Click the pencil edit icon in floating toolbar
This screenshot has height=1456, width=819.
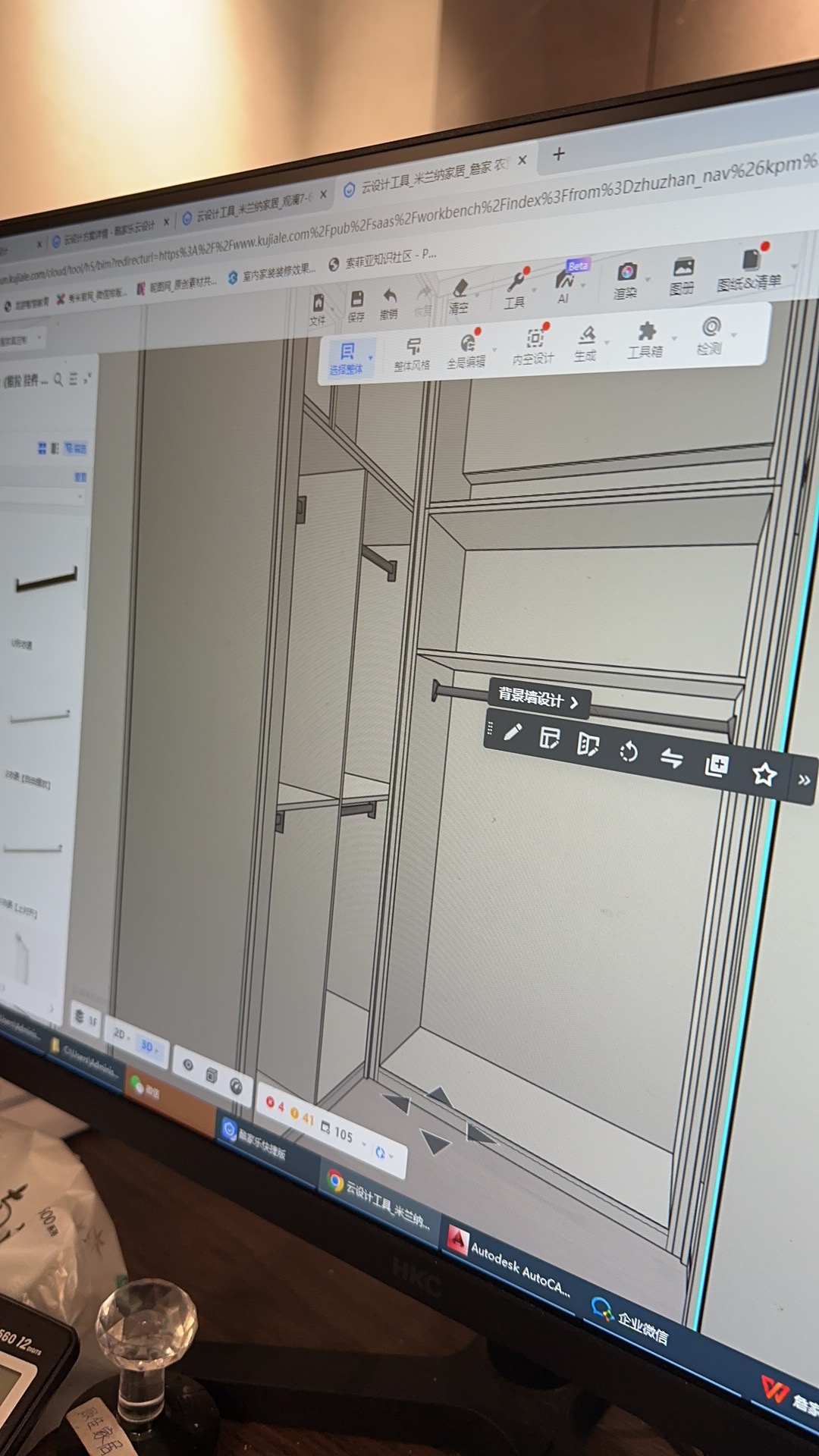[513, 733]
